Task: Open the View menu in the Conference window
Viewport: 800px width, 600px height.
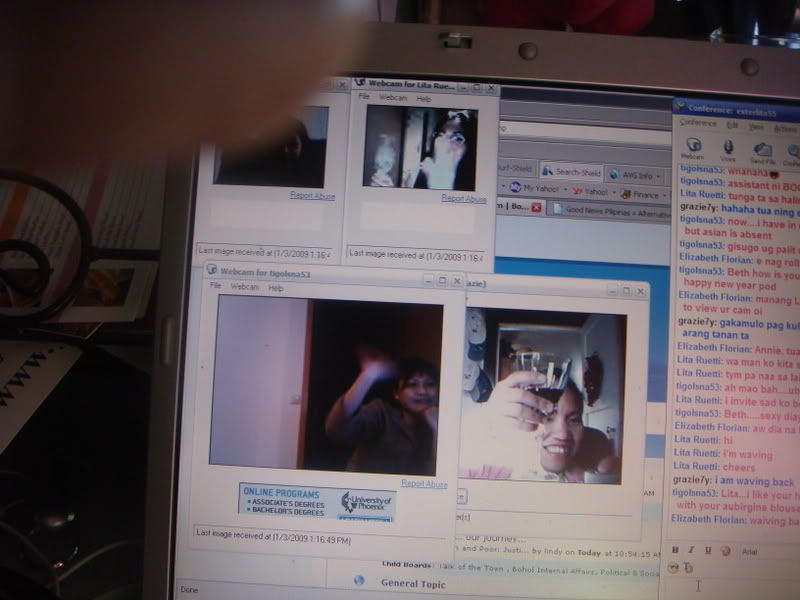Action: point(757,127)
